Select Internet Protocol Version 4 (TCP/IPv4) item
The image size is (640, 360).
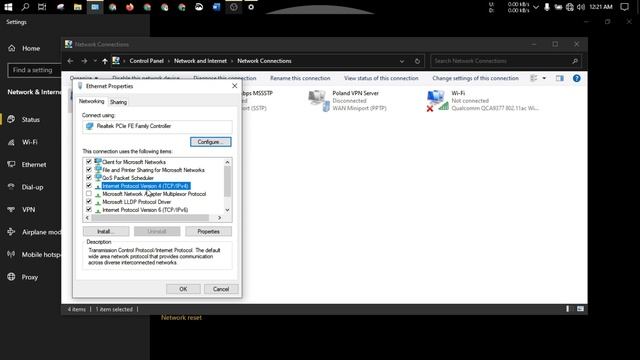click(x=145, y=186)
